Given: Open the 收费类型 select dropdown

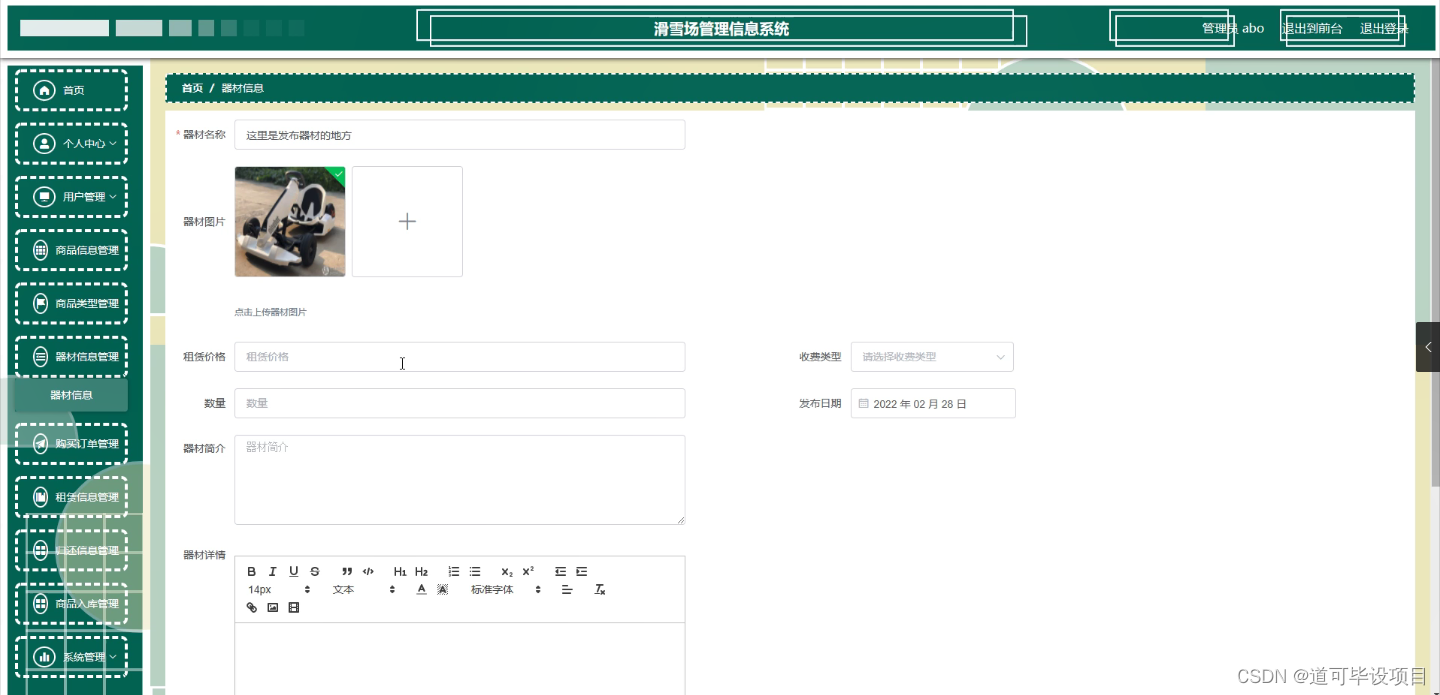Looking at the screenshot, I should pyautogui.click(x=932, y=357).
